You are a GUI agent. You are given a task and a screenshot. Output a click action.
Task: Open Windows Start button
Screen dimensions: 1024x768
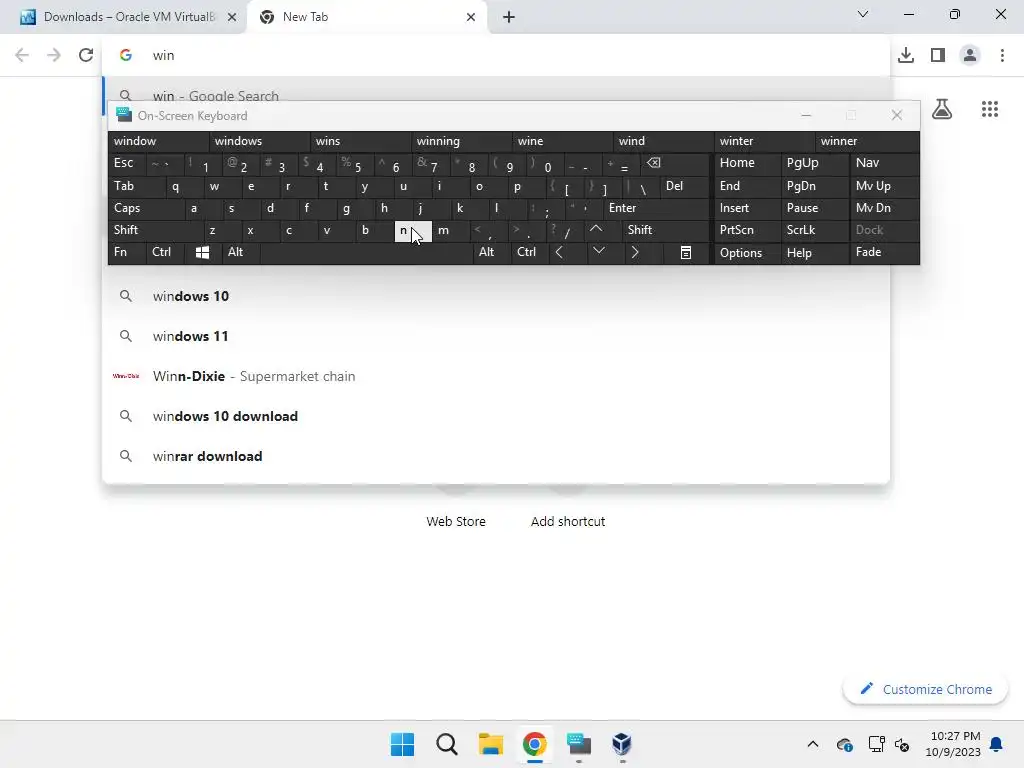click(402, 744)
